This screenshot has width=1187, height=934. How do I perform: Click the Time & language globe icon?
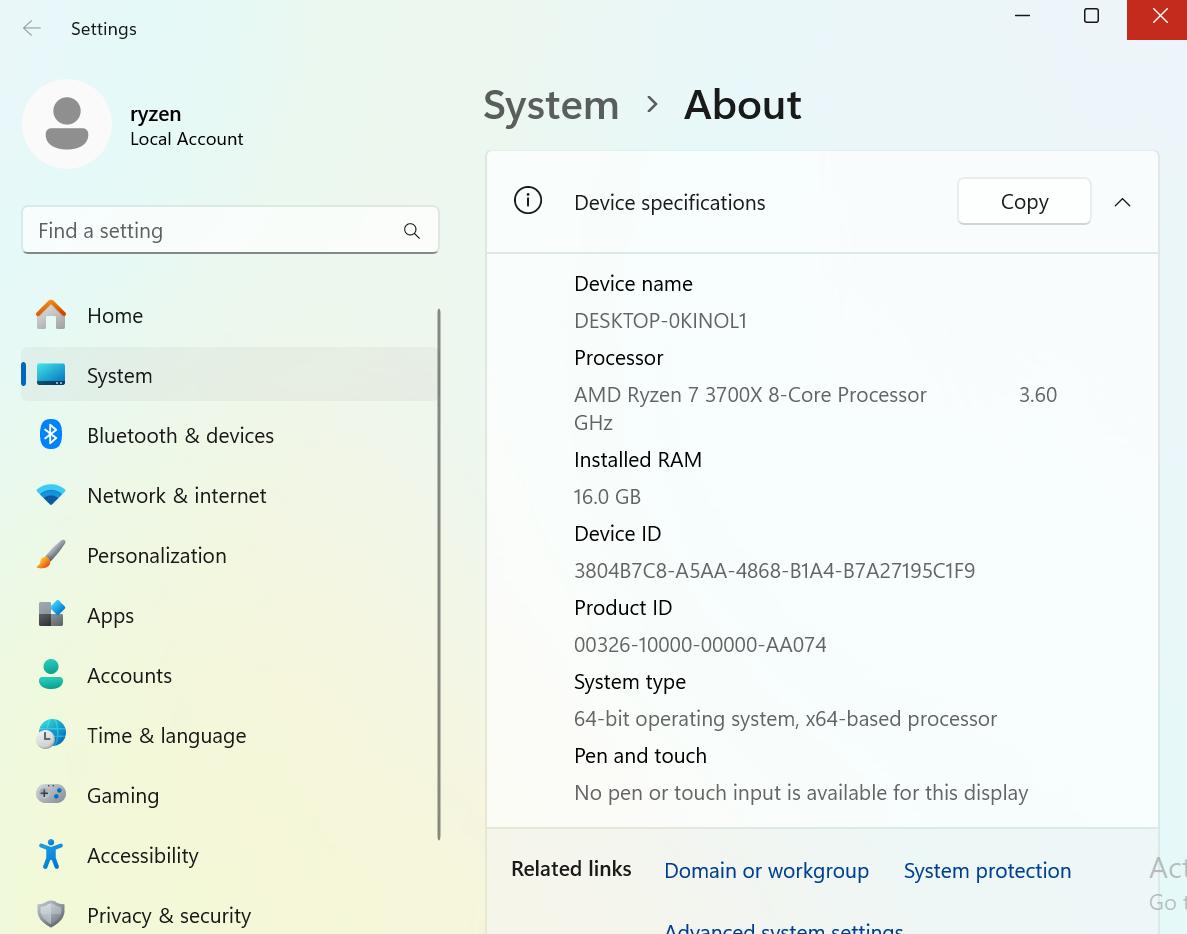(51, 734)
